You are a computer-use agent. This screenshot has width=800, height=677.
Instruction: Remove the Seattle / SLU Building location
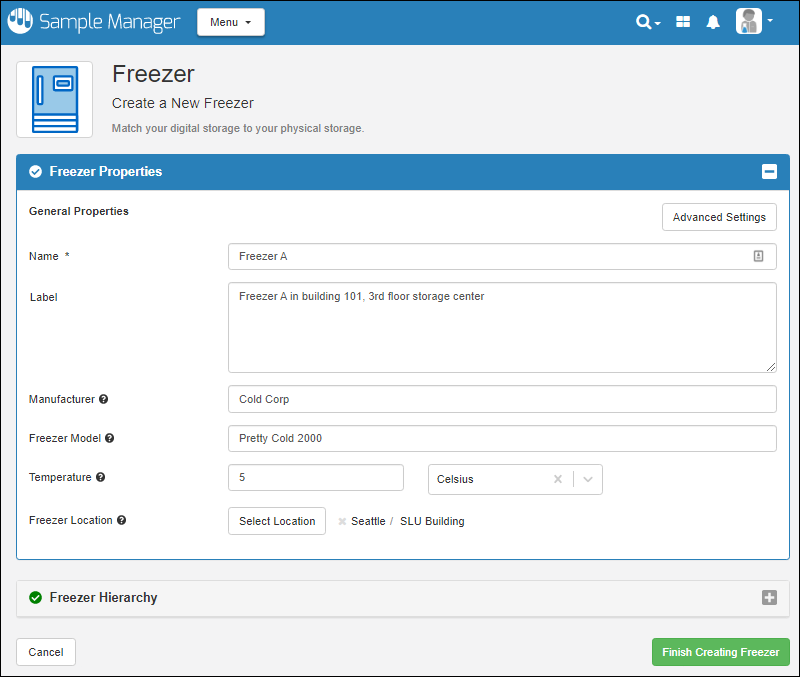(342, 521)
